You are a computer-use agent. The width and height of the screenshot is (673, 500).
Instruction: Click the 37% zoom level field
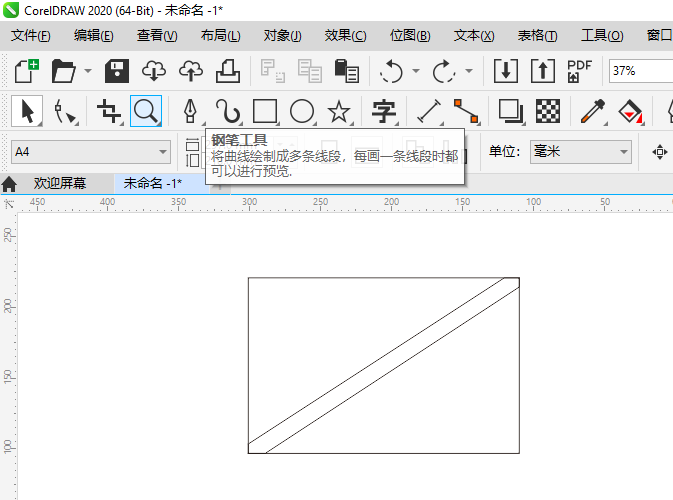pyautogui.click(x=640, y=71)
